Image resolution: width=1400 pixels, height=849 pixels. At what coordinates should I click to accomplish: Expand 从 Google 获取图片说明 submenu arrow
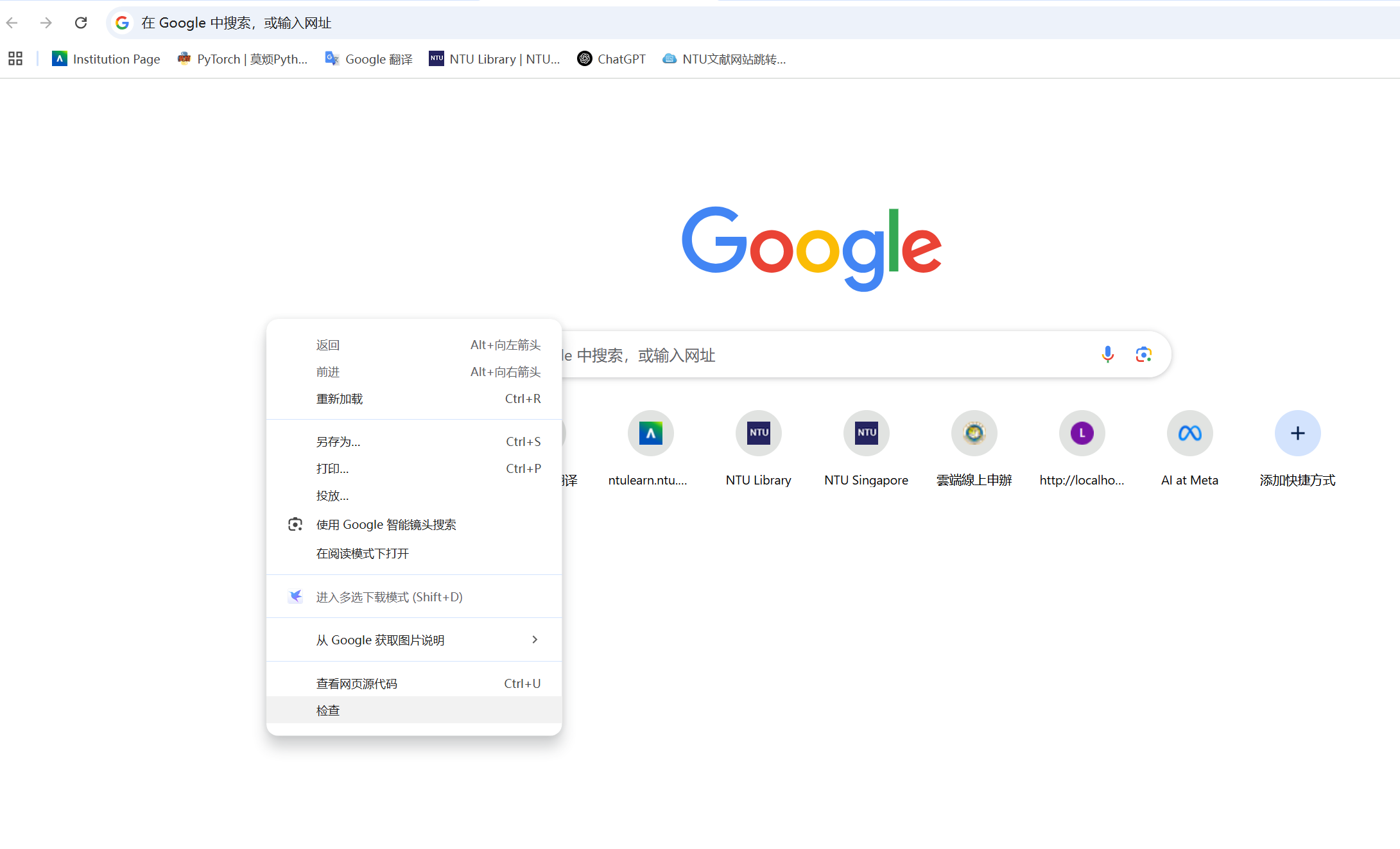click(x=535, y=640)
